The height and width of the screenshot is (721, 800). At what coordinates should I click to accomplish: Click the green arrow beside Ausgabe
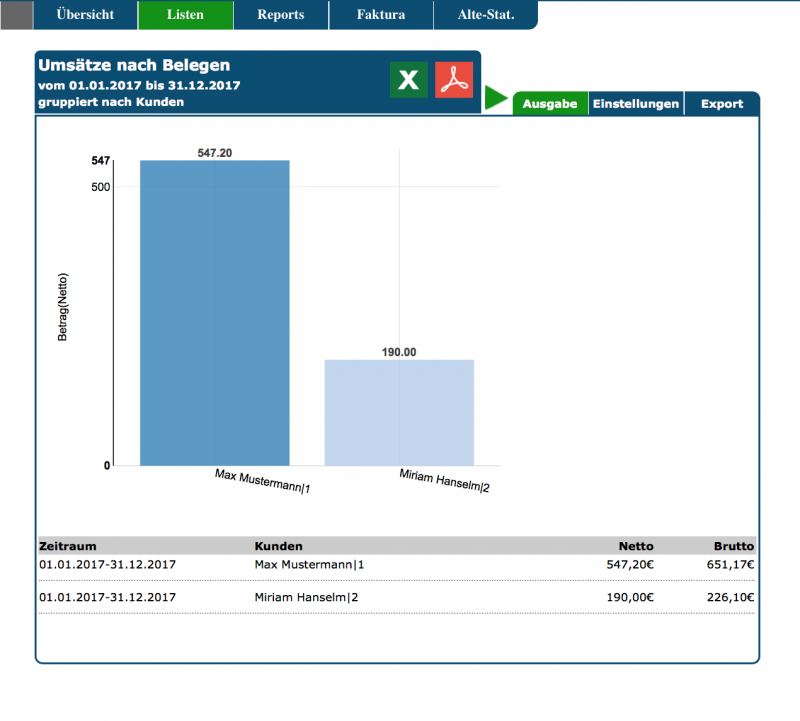tap(496, 98)
